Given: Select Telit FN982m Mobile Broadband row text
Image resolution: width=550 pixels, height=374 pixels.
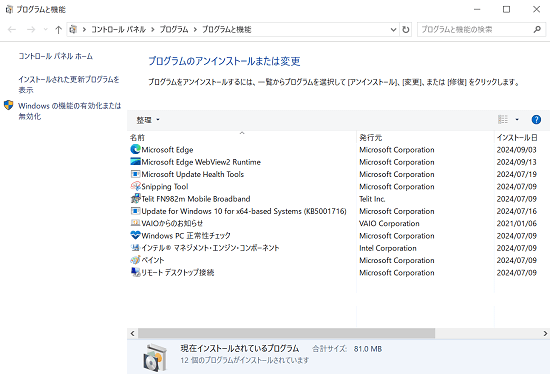Looking at the screenshot, I should coord(196,199).
